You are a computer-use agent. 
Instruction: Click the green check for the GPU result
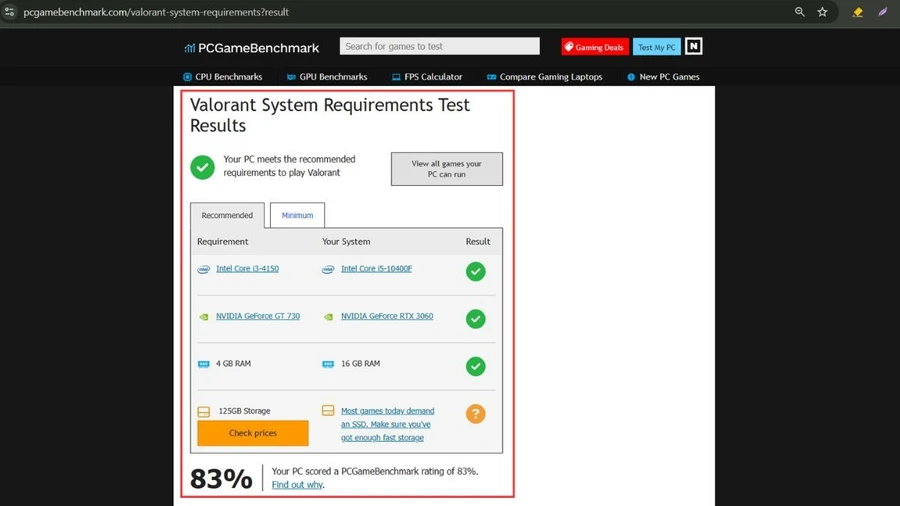click(x=475, y=318)
